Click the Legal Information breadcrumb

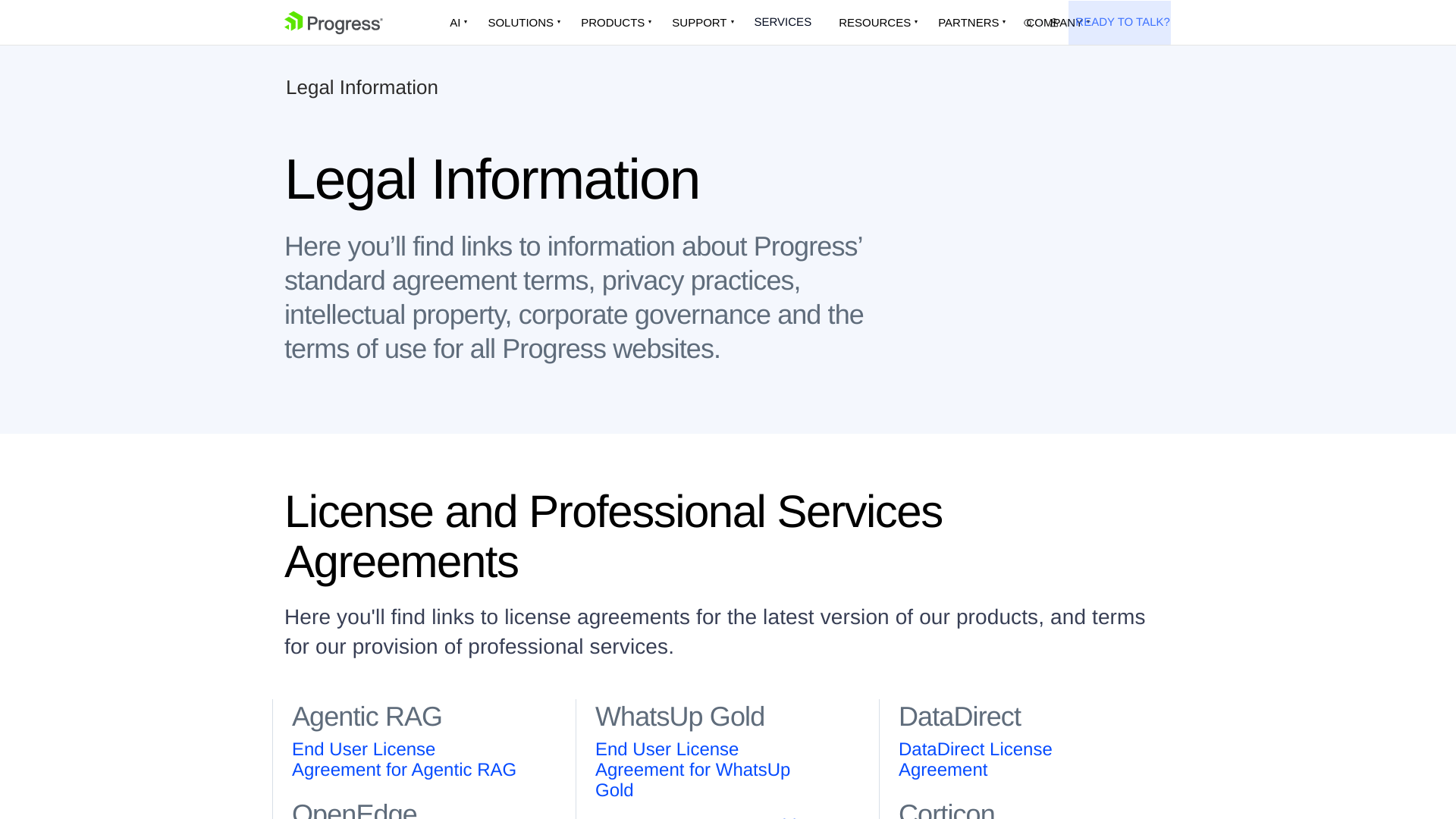(362, 88)
